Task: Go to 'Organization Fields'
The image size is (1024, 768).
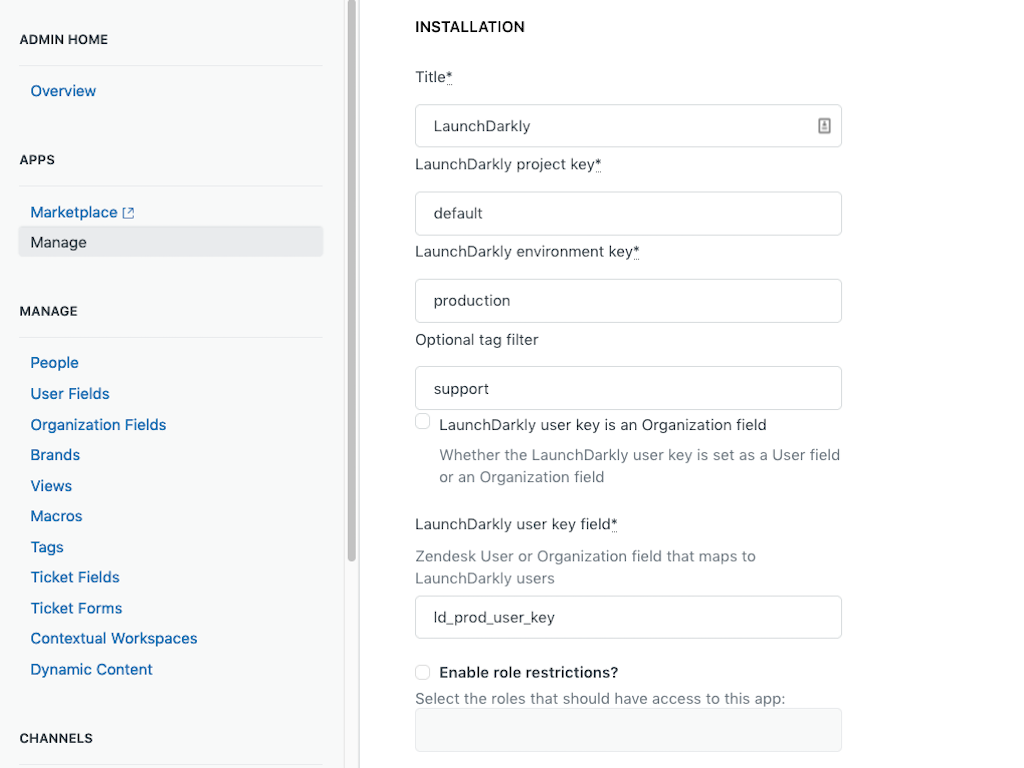Action: pos(98,424)
